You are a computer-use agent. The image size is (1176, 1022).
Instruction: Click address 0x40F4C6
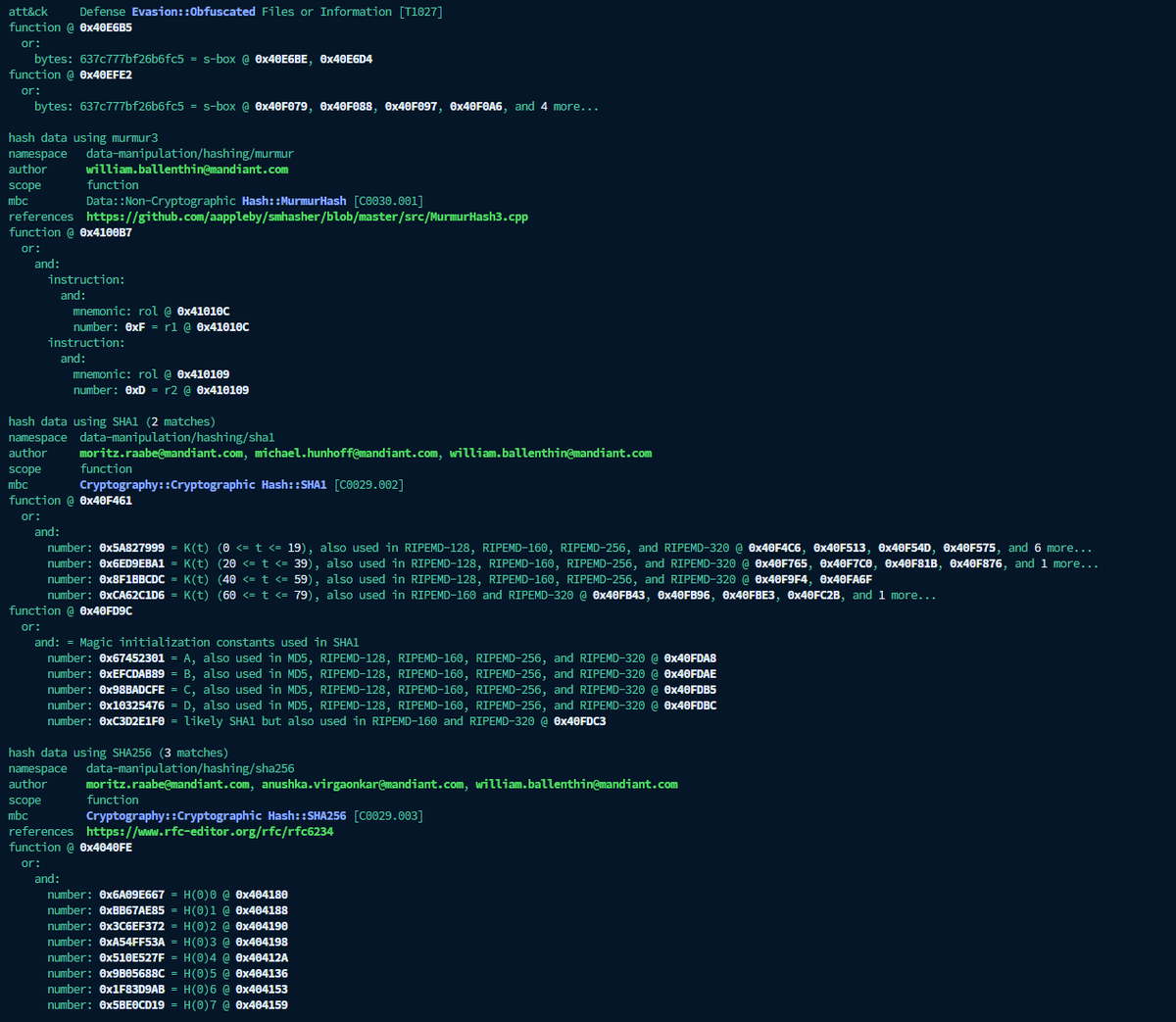point(774,548)
